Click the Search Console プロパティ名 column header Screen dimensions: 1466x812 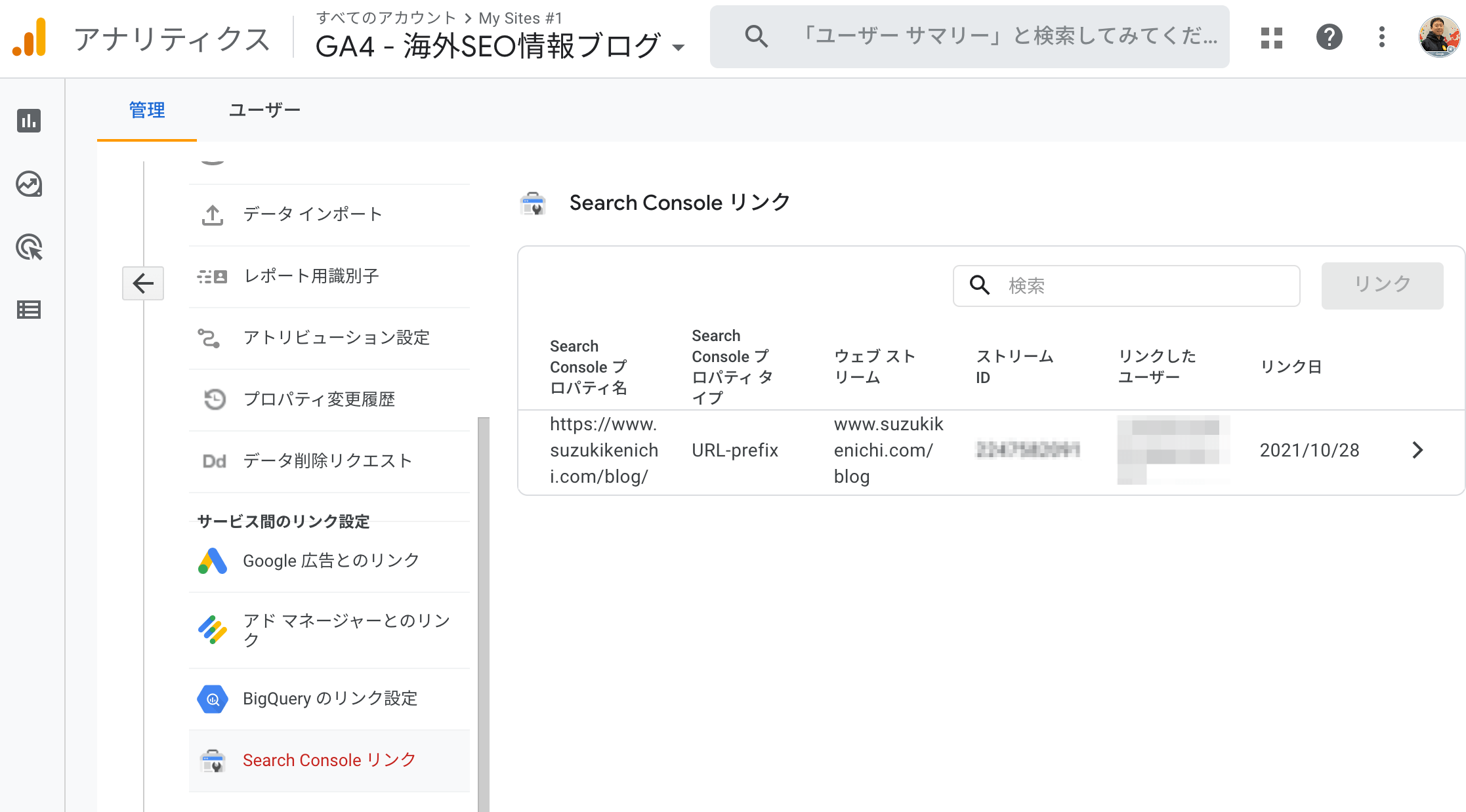pos(589,367)
